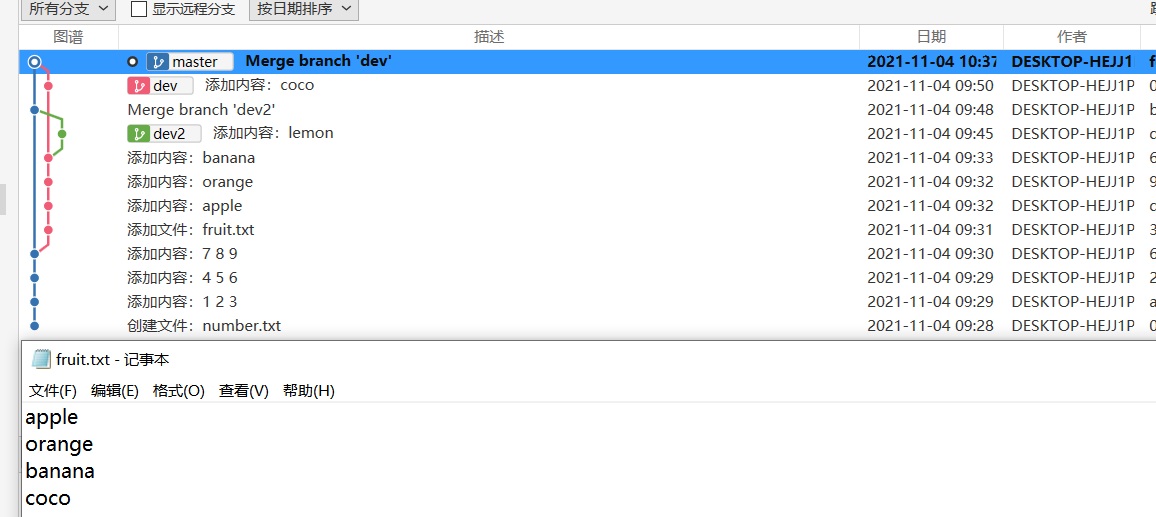The image size is (1156, 517).
Task: Click the date 2021-11-04 09:50
Action: (930, 86)
